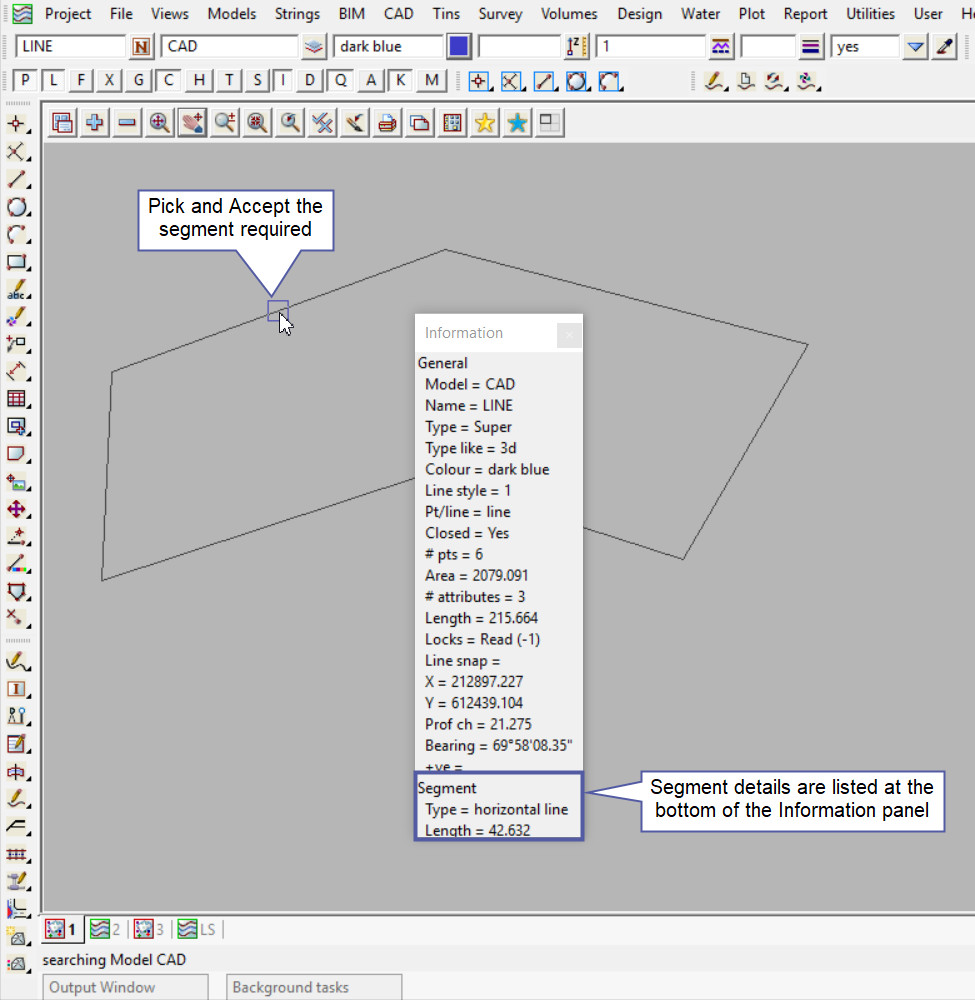Pick the eyedropper same-as icon
Screen dimensions: 975x1000
945,47
